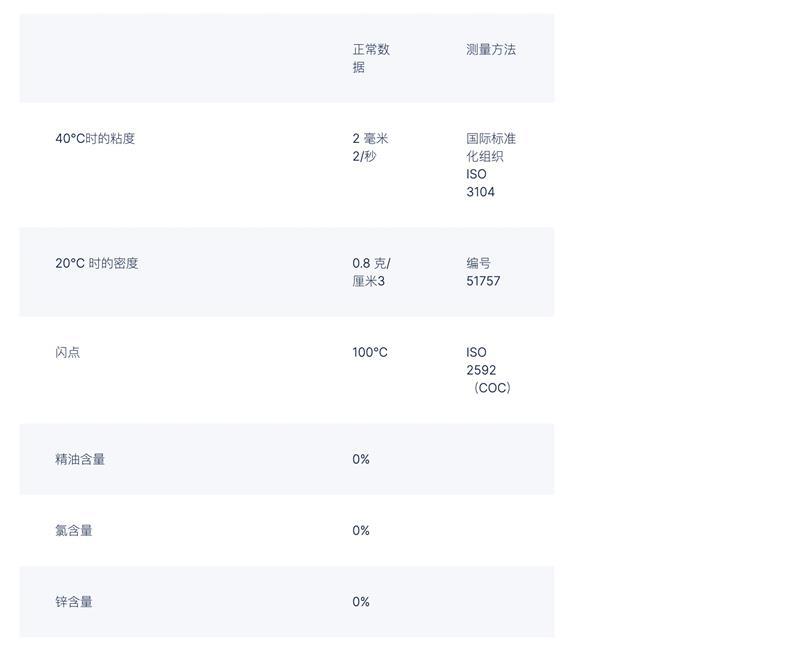Select the 0.8 克/厘米3 density value

[x=371, y=272]
